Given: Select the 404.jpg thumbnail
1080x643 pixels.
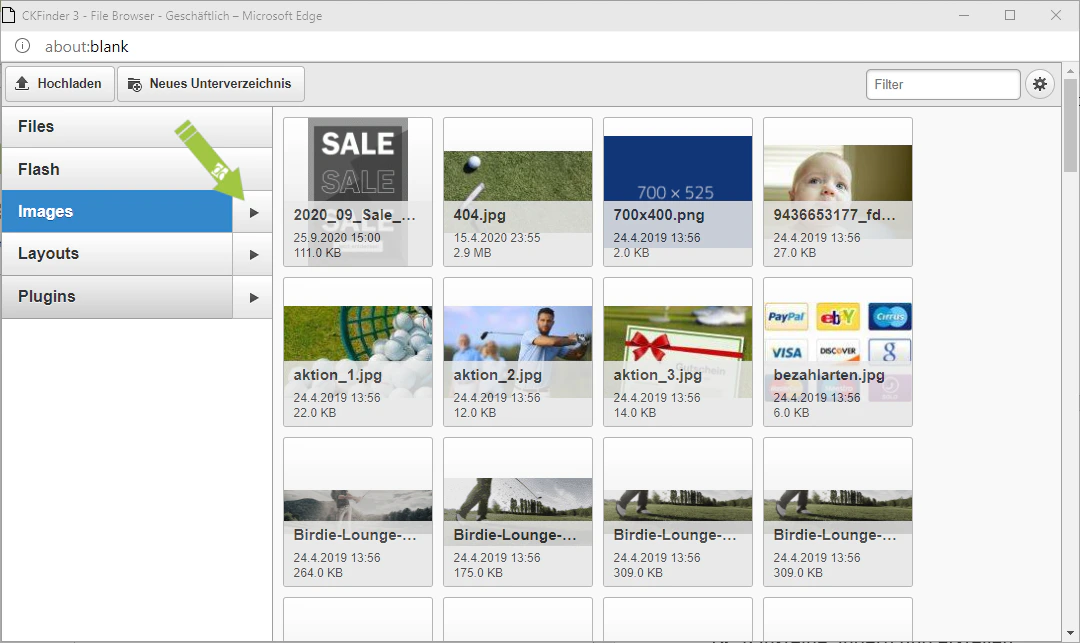Looking at the screenshot, I should 518,192.
